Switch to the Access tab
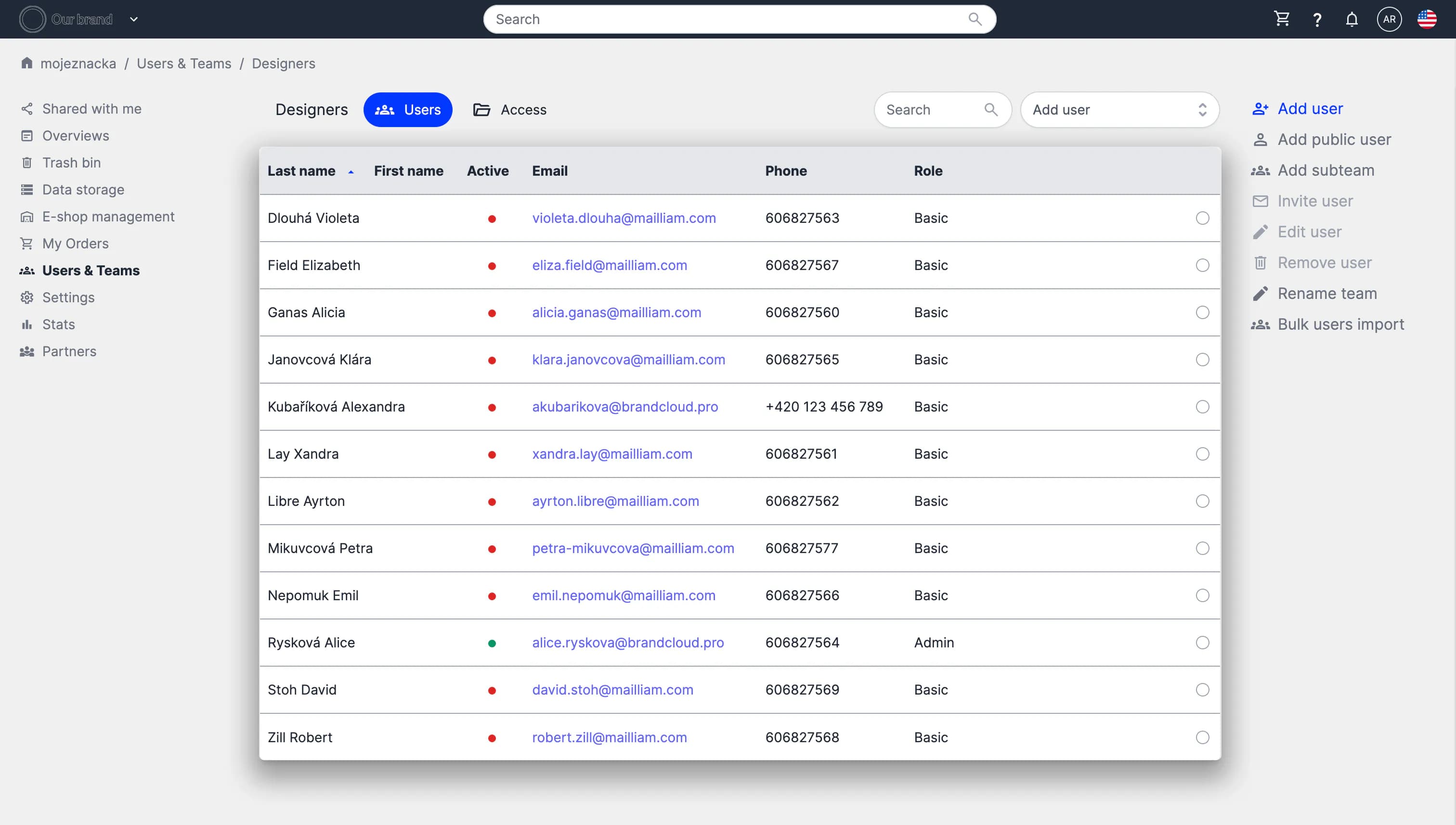This screenshot has width=1456, height=825. point(509,110)
